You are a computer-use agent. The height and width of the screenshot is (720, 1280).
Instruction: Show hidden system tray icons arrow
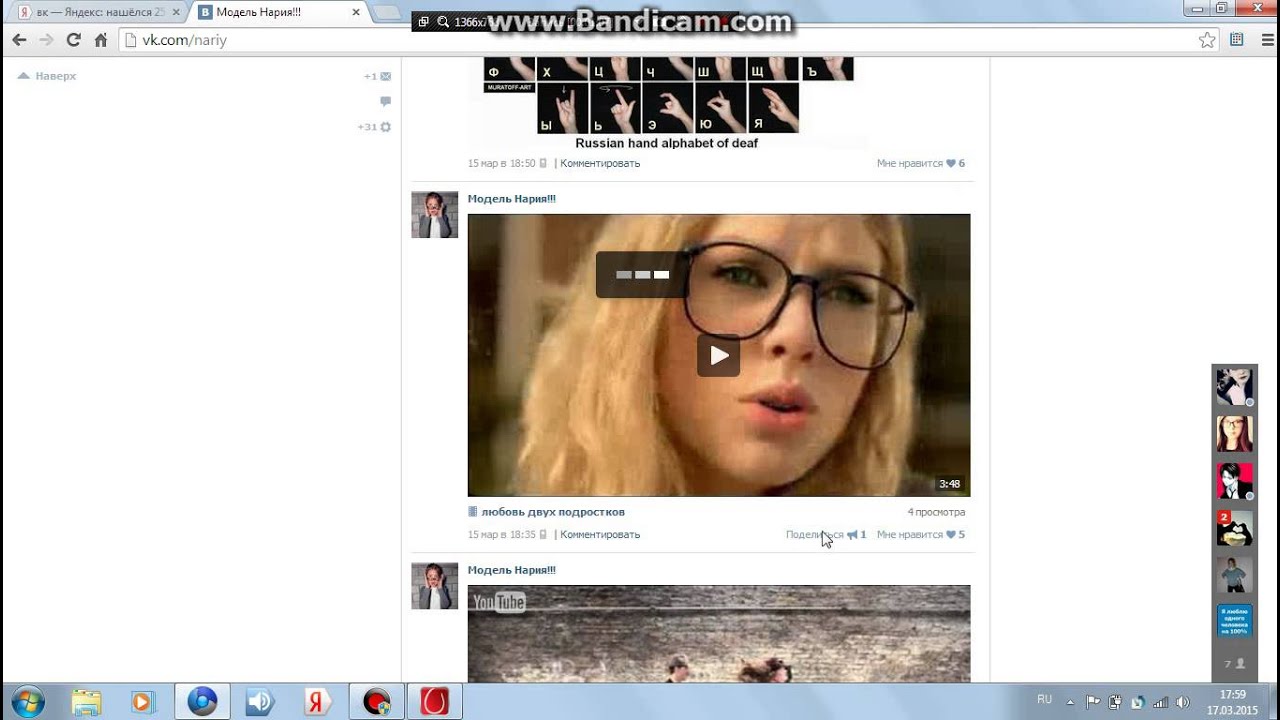pos(1071,702)
